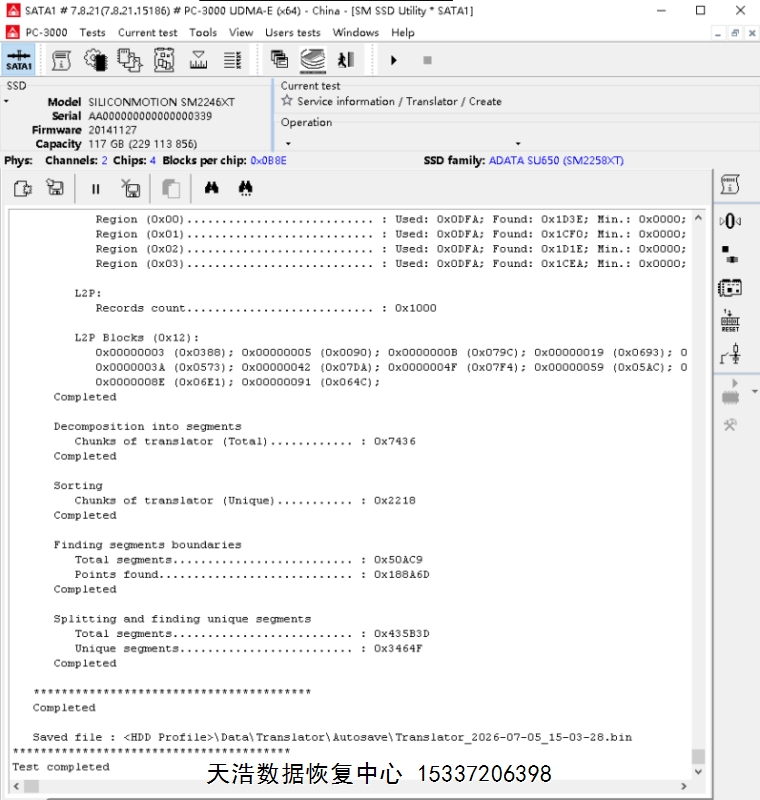Image resolution: width=760 pixels, height=800 pixels.
Task: Open the Tools menu
Action: [x=203, y=33]
